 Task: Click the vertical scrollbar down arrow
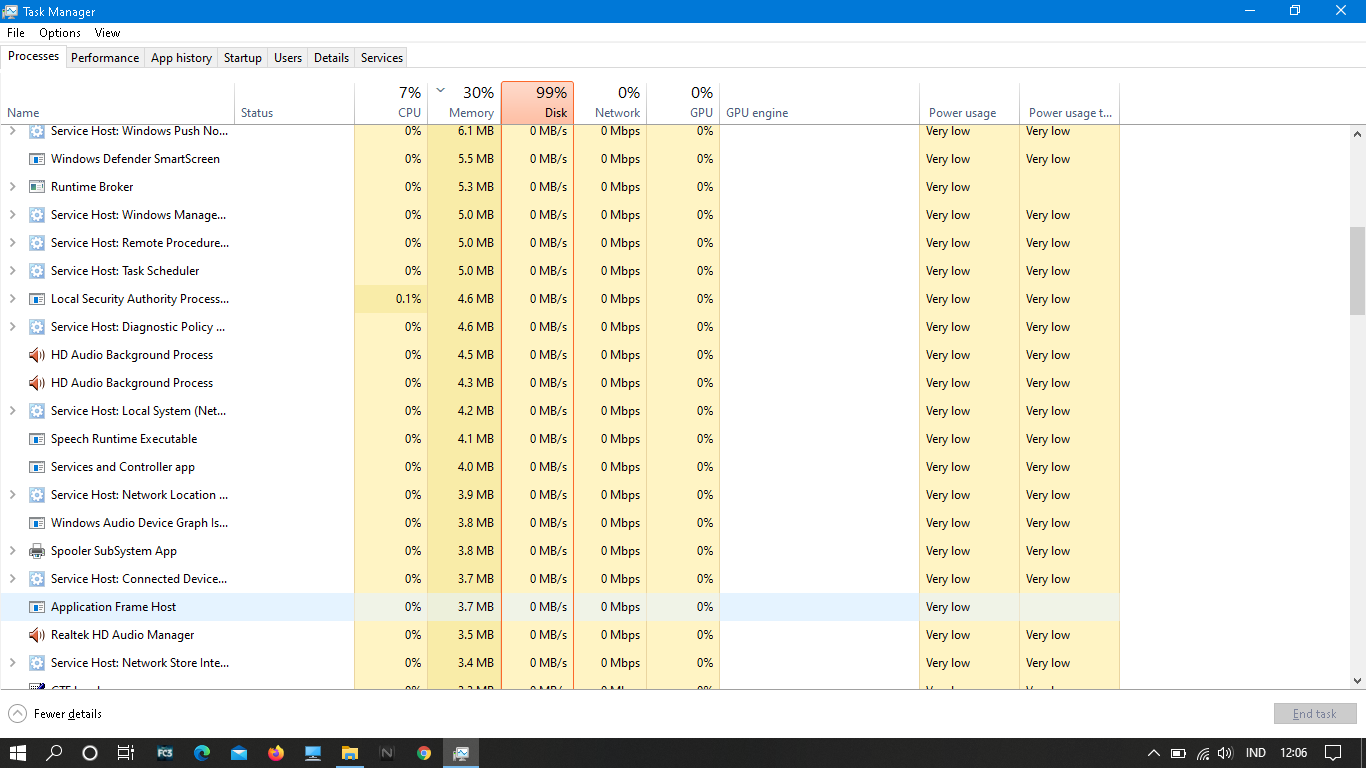[x=1357, y=681]
